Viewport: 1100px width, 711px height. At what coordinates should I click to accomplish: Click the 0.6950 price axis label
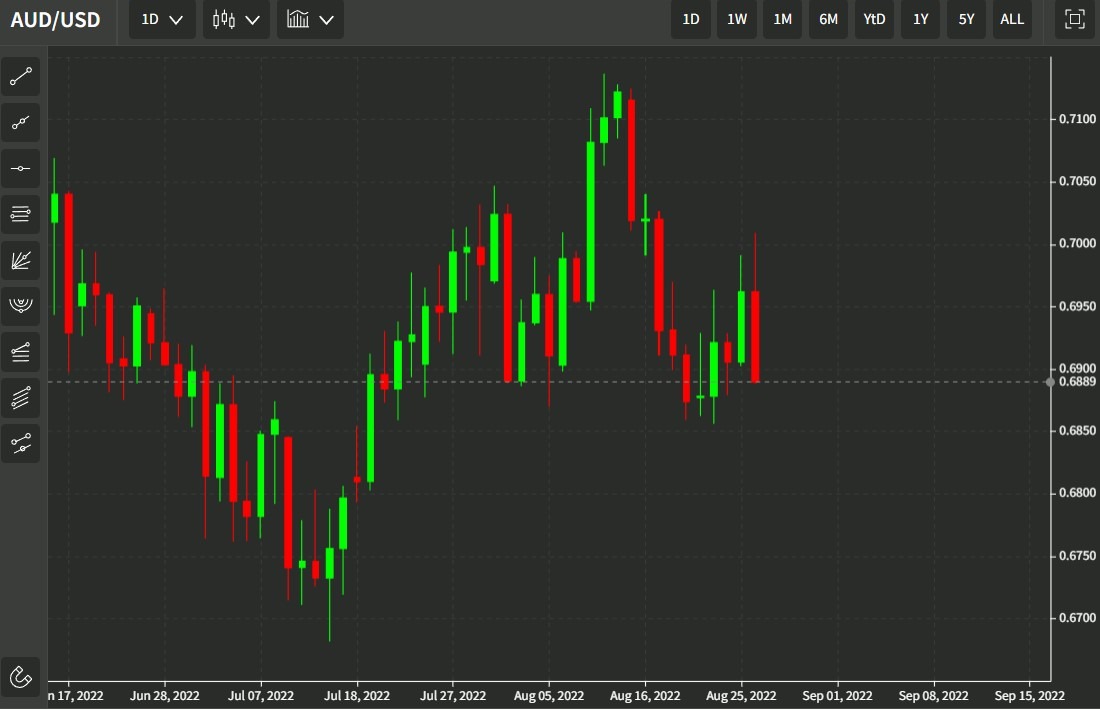coord(1077,306)
